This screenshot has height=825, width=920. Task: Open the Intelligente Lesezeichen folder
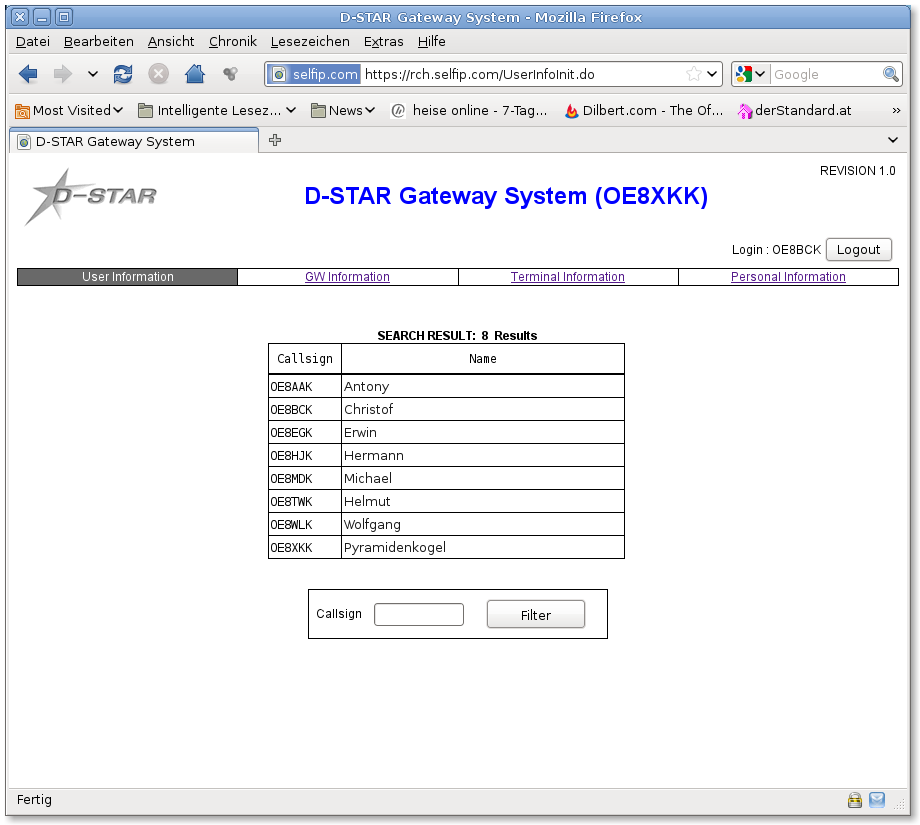pyautogui.click(x=217, y=110)
